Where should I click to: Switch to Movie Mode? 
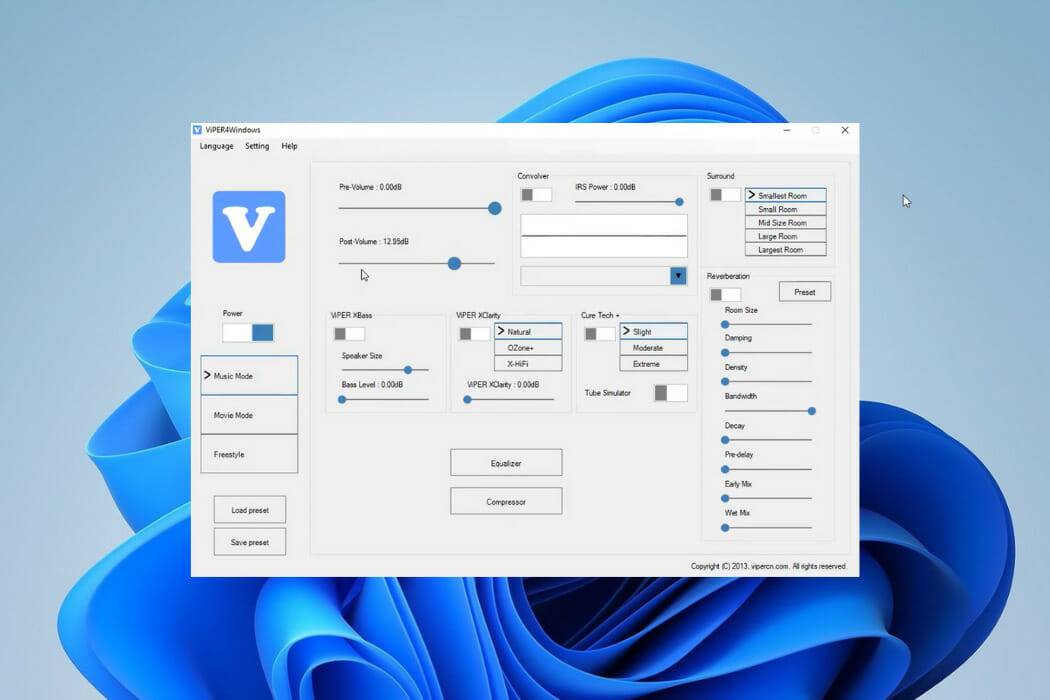click(x=248, y=414)
